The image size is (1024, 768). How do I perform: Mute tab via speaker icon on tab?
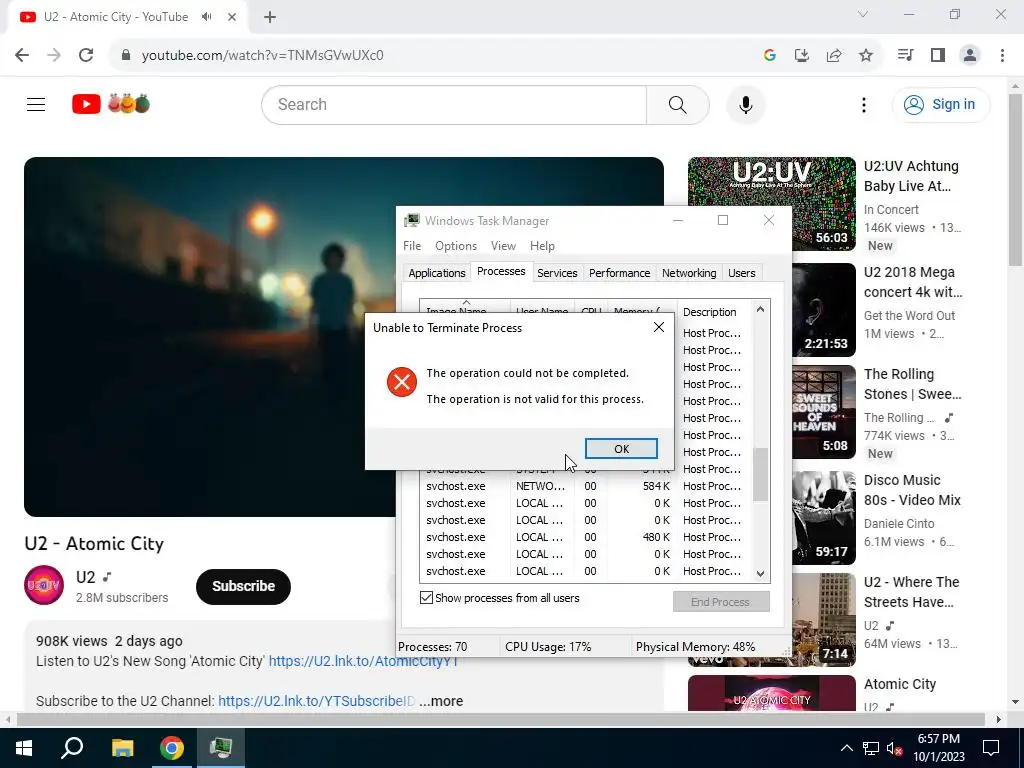207,17
